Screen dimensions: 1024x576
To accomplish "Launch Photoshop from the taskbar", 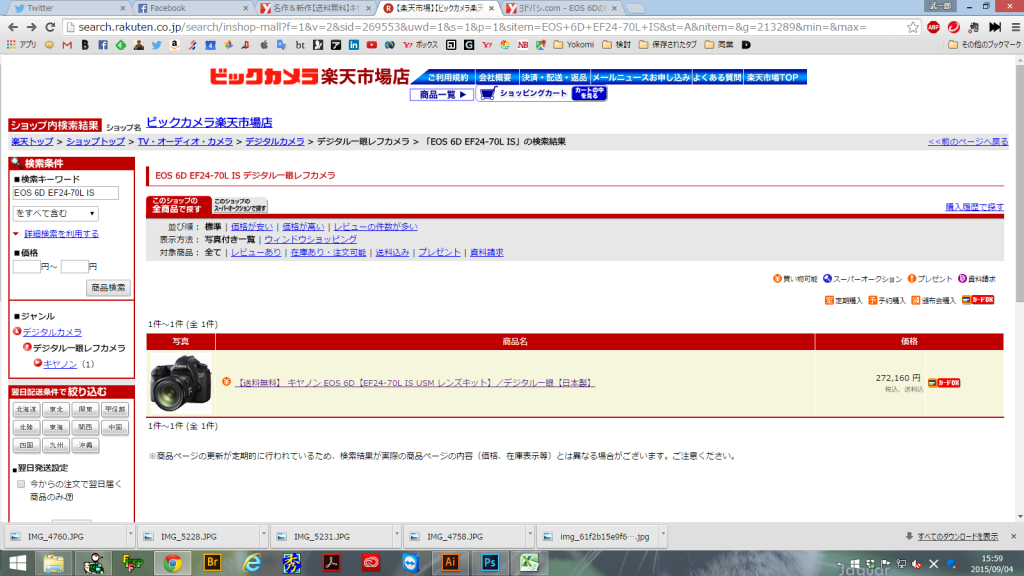I will tap(490, 562).
